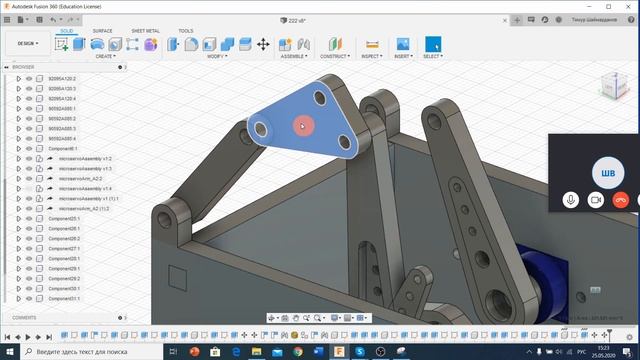
Task: Hang up with red end-call button
Action: click(x=620, y=200)
